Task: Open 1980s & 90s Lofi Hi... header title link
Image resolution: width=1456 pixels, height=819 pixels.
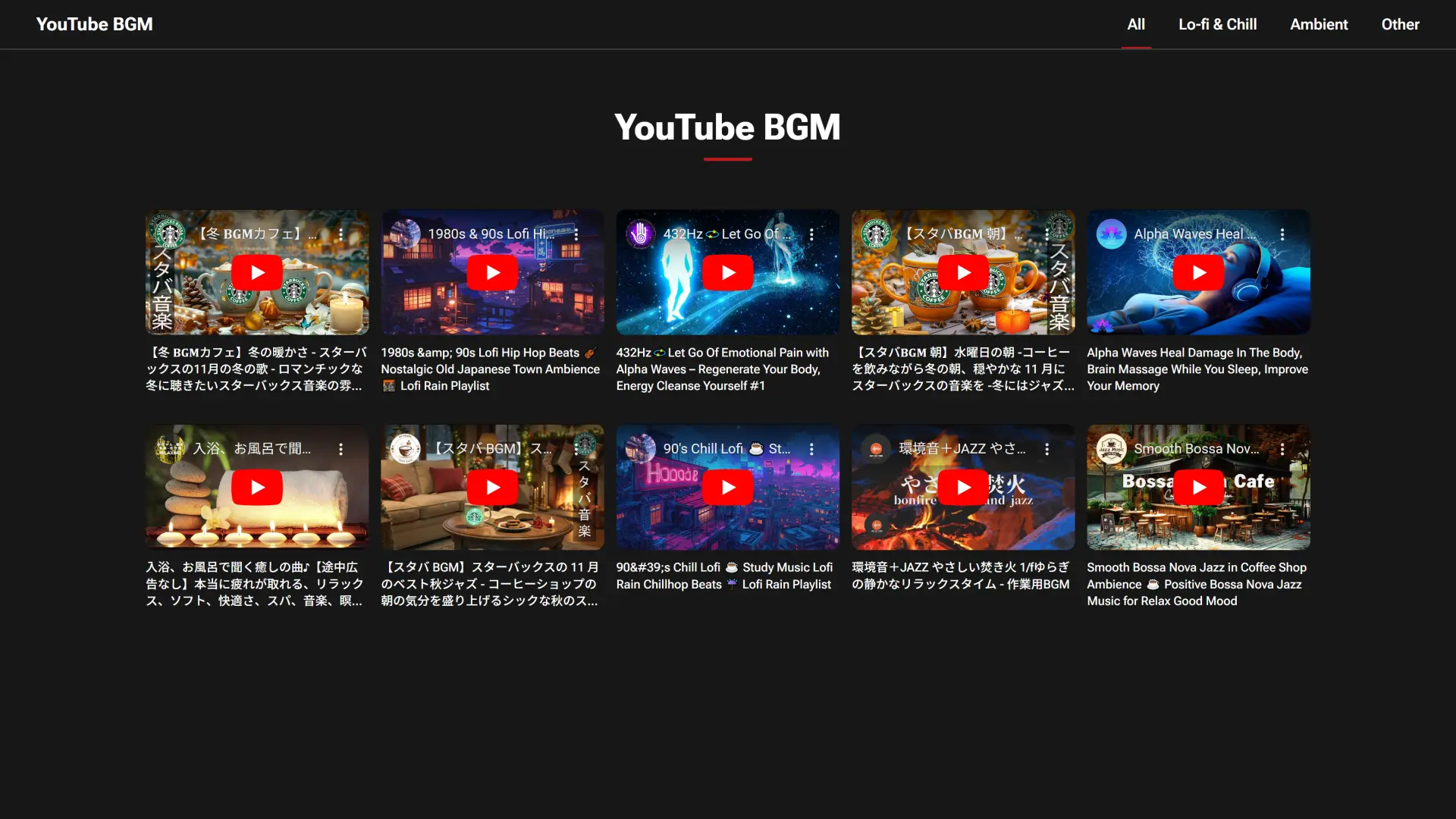Action: [491, 234]
